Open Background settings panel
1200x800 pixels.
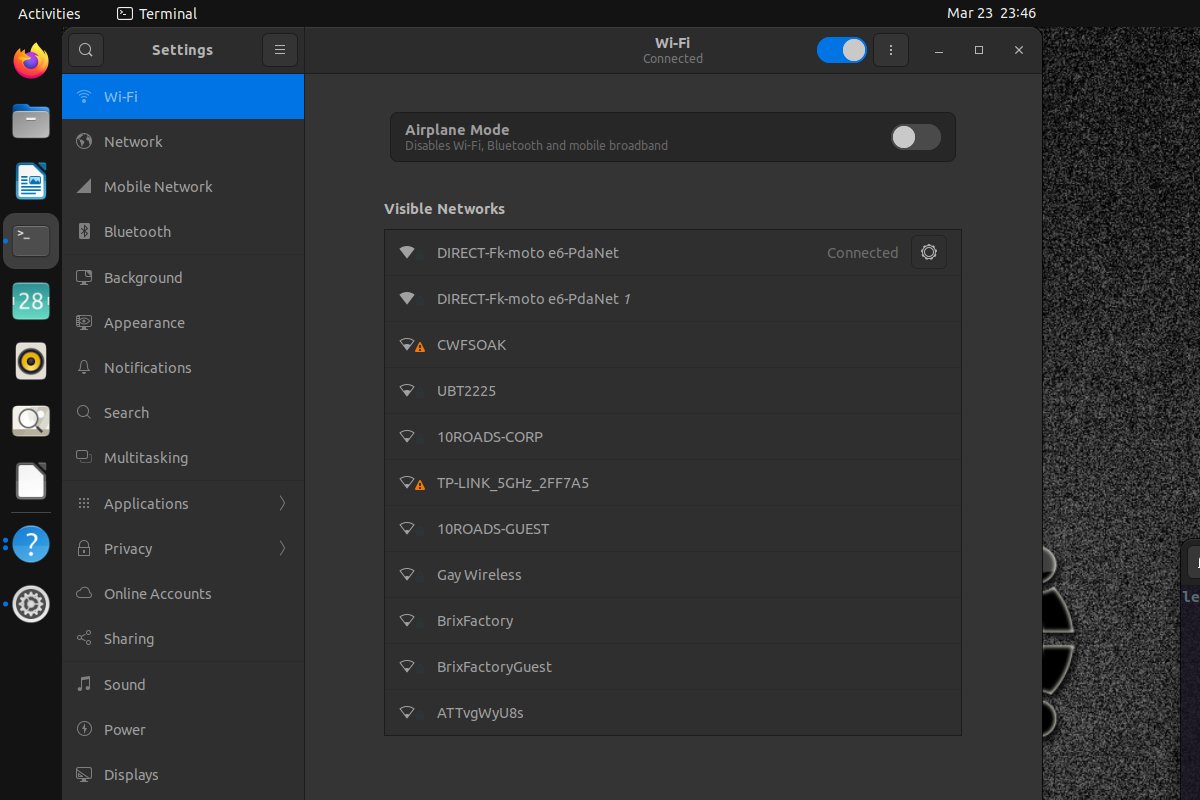tap(183, 278)
